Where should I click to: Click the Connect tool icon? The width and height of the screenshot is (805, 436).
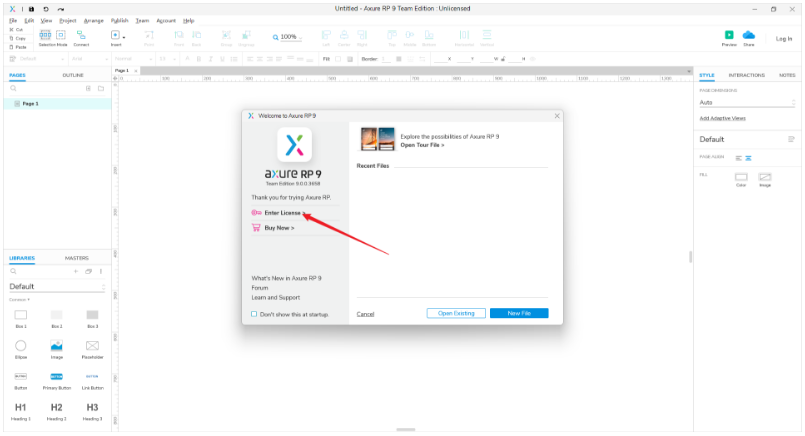click(x=81, y=35)
